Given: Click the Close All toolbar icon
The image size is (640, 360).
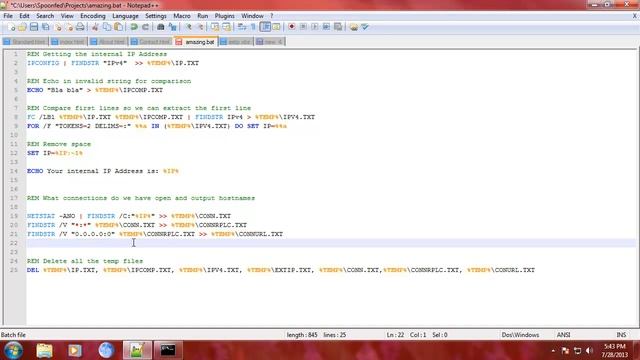Looking at the screenshot, I should (69, 27).
